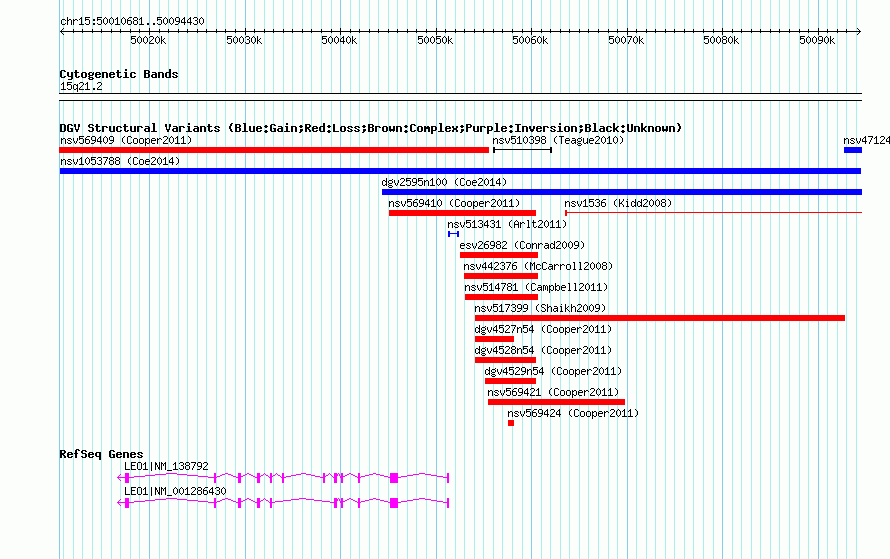Click the dgv2595n100 (Coe2014) blue bar
890x559 pixels.
[622, 192]
